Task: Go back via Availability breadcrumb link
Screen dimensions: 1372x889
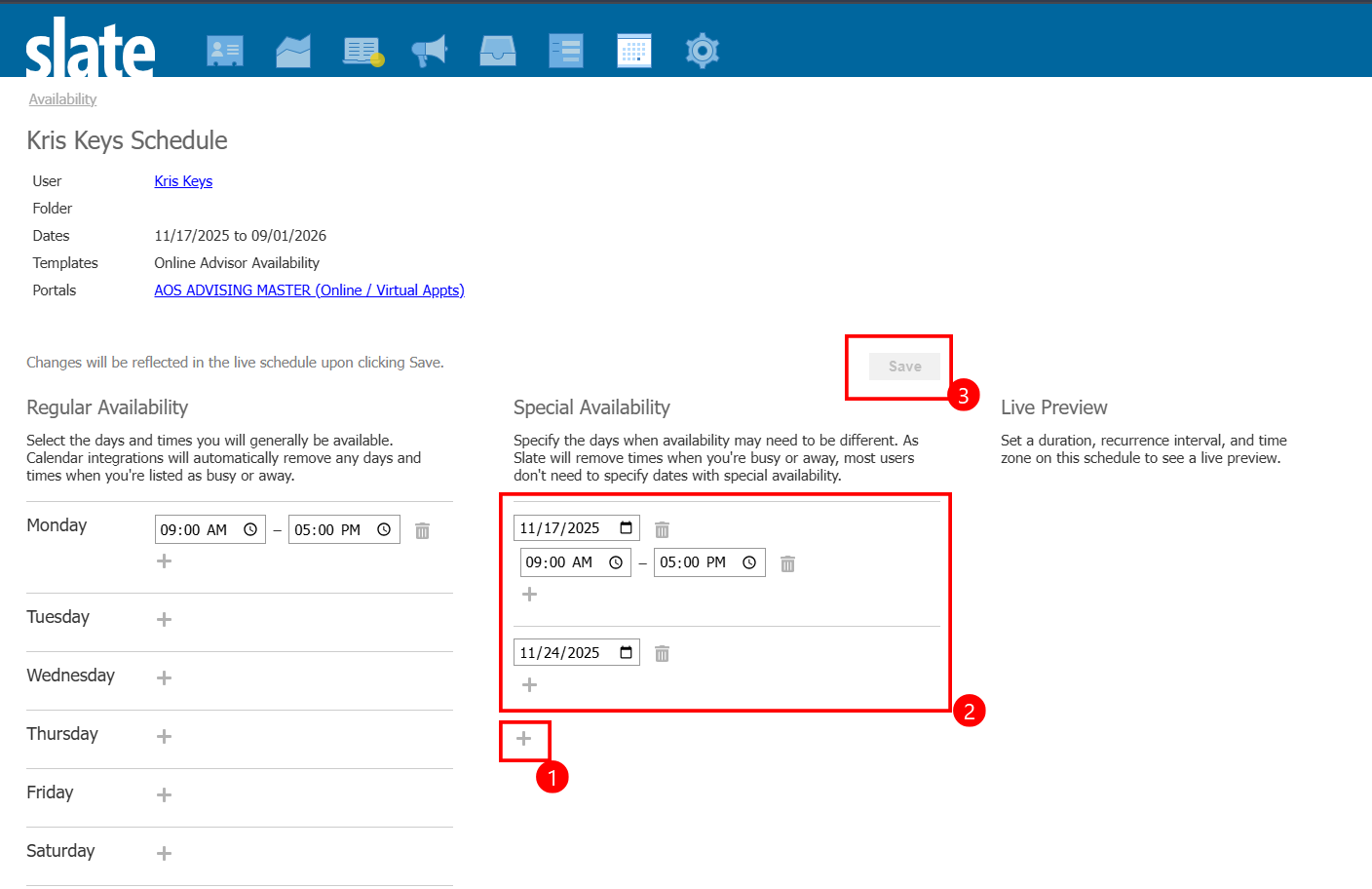Action: 62,99
